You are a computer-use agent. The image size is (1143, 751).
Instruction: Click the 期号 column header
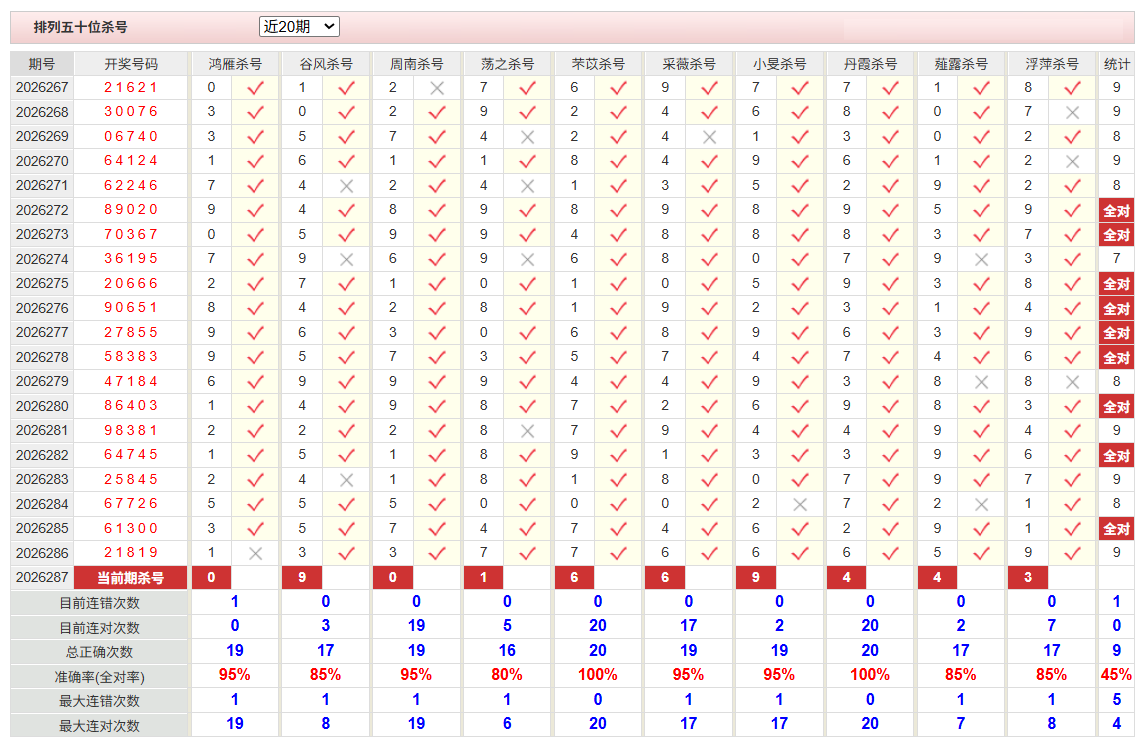coord(42,64)
